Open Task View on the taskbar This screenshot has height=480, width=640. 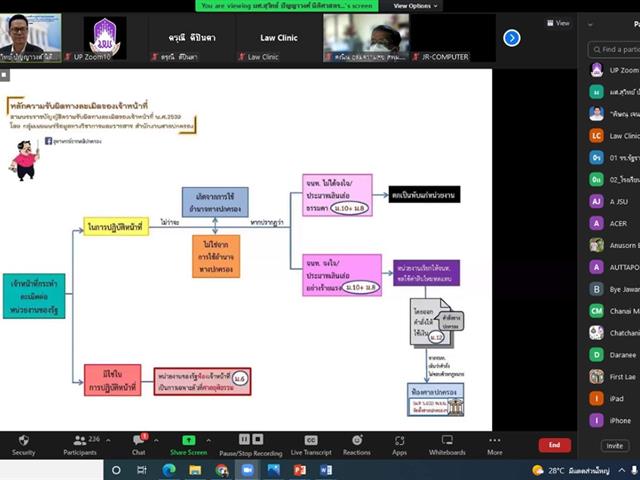[142, 470]
